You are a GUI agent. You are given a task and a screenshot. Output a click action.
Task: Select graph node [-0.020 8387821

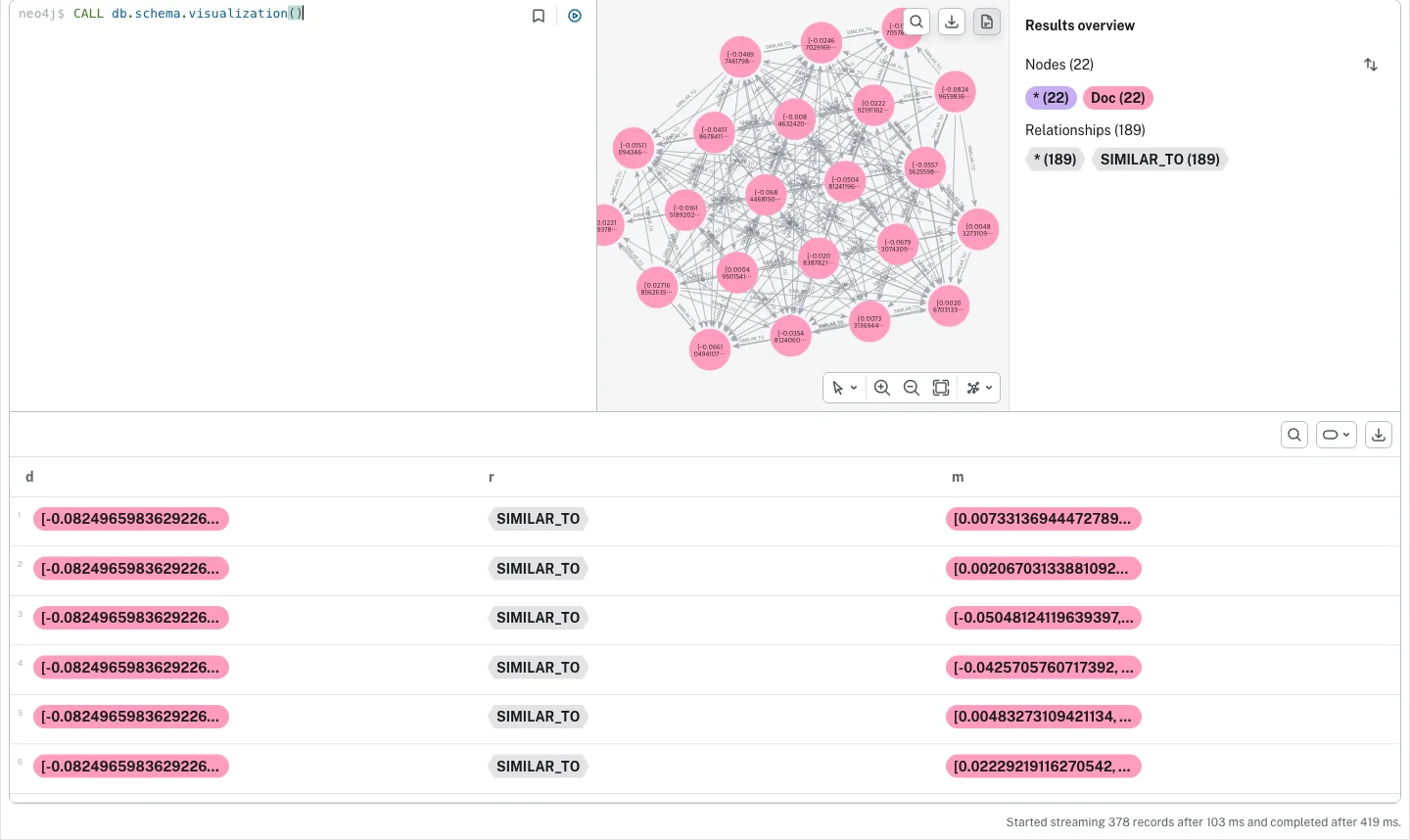[x=818, y=258]
